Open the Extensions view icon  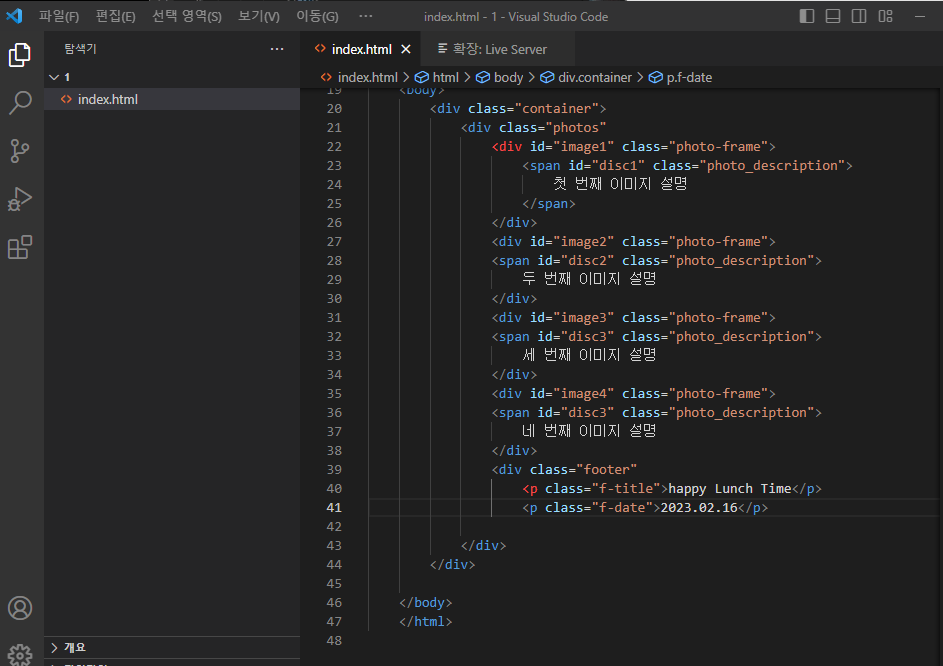[x=20, y=247]
